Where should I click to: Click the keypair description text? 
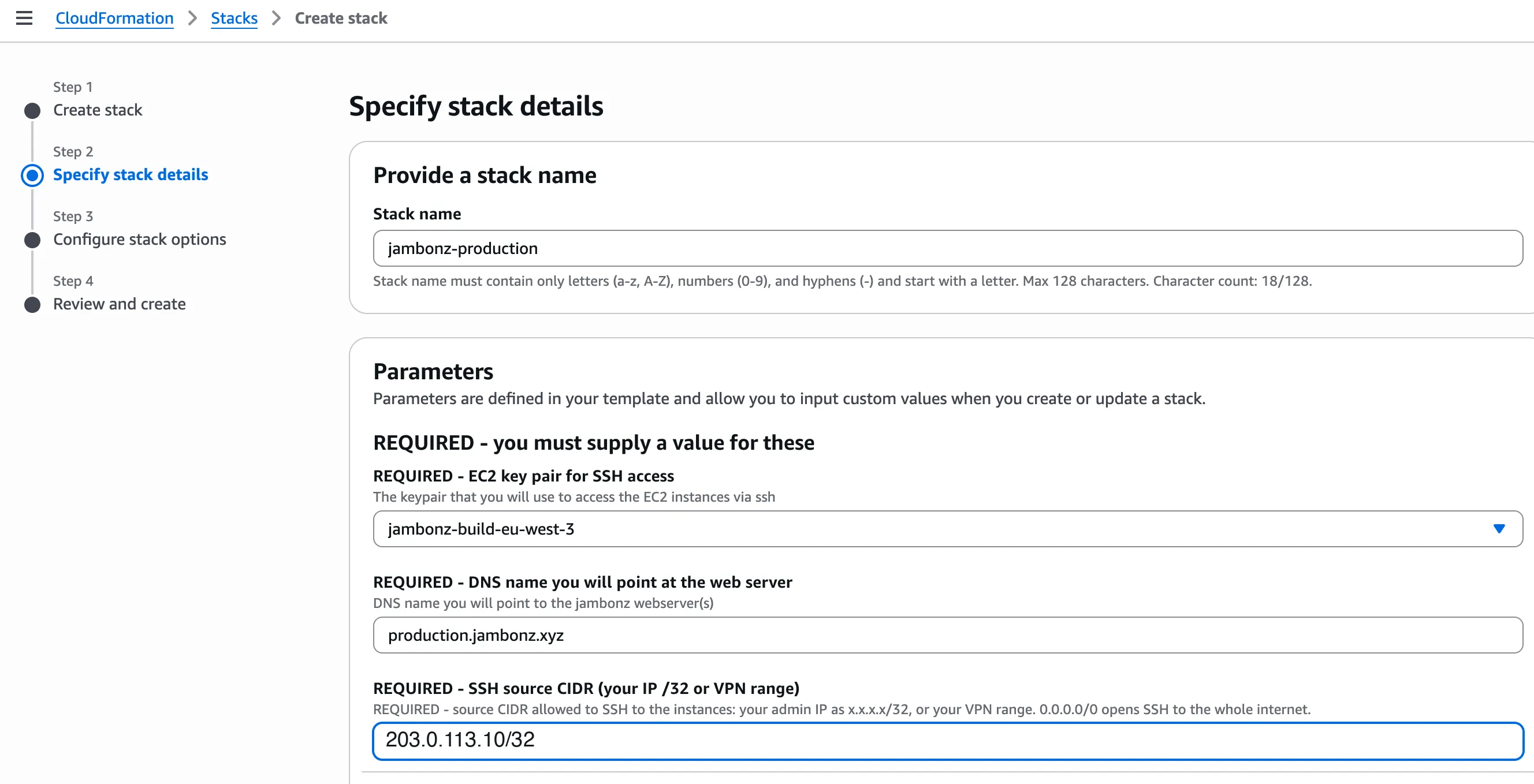pyautogui.click(x=574, y=497)
